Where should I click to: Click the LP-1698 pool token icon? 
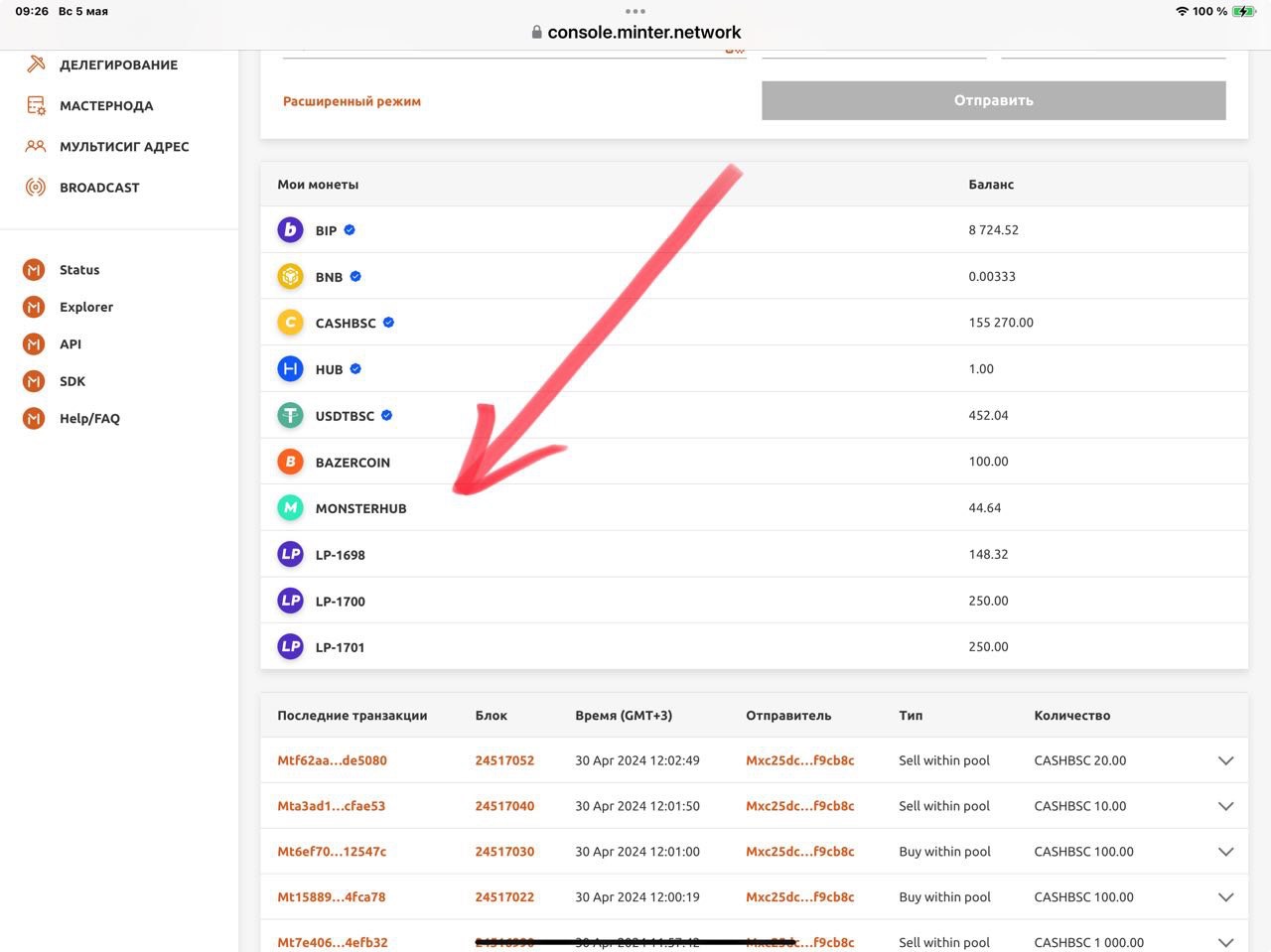tap(290, 554)
